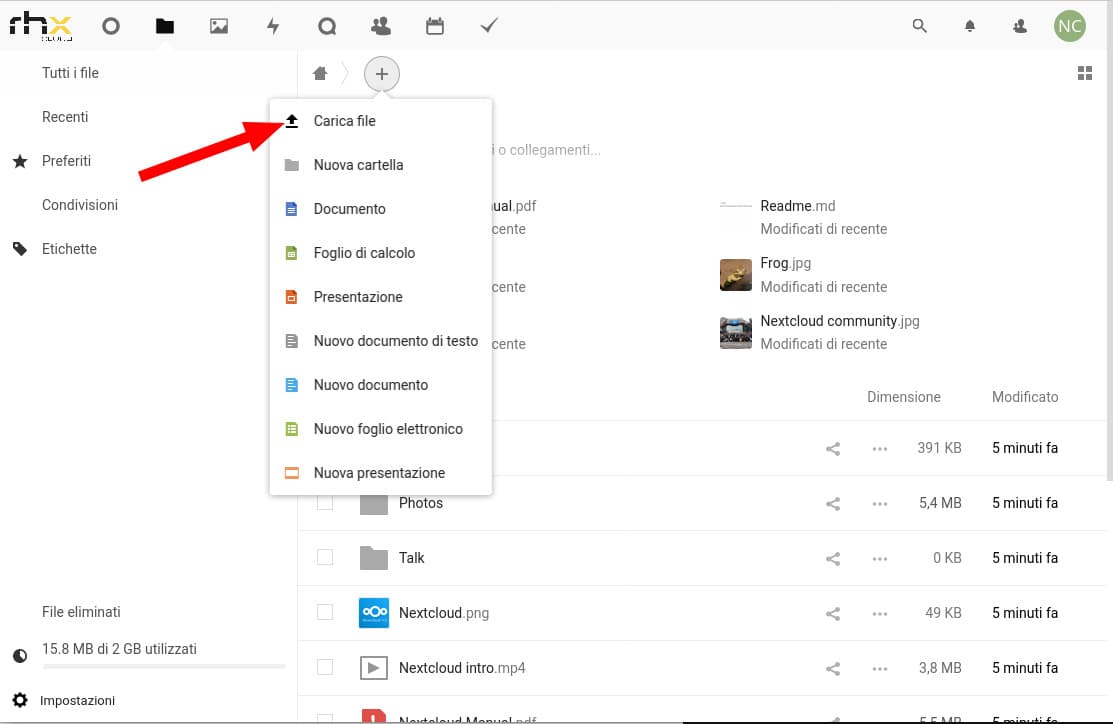
Task: Open the Nextcloud community.jpg thumbnail
Action: (735, 333)
